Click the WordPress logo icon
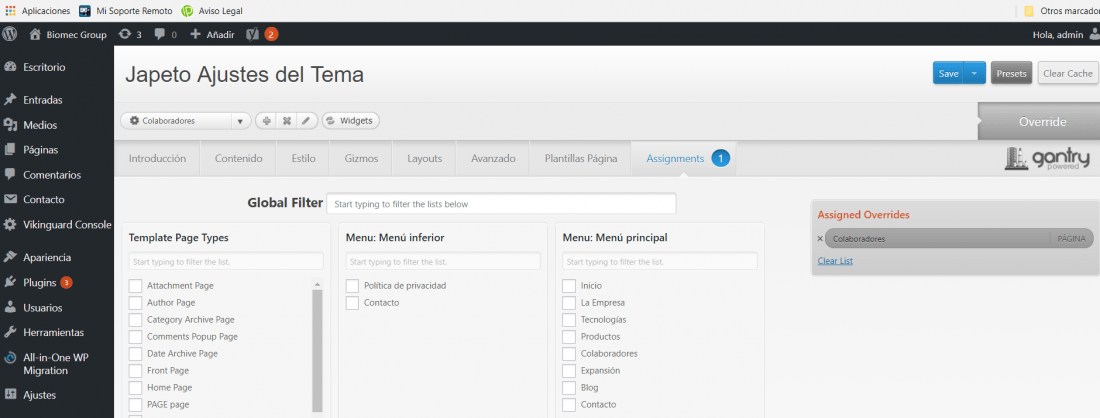The height and width of the screenshot is (418, 1100). 10,34
